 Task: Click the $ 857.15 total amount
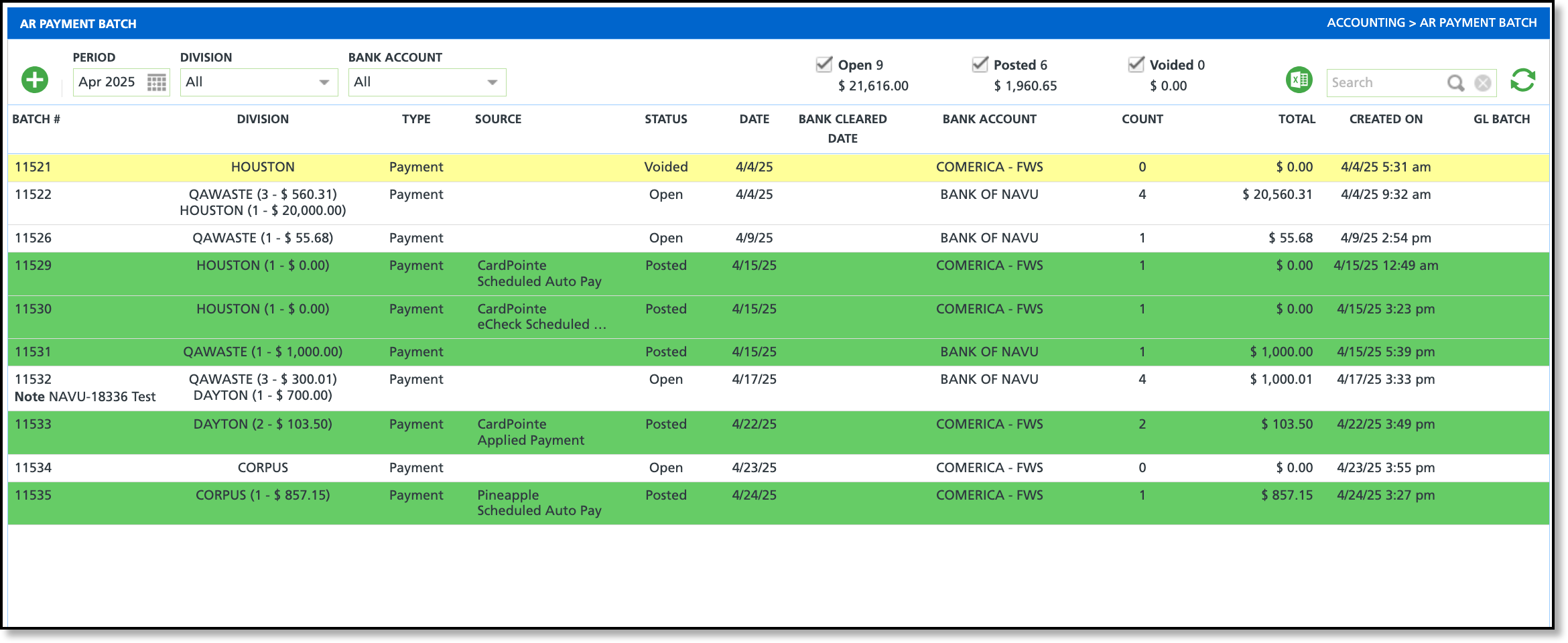(x=1287, y=495)
